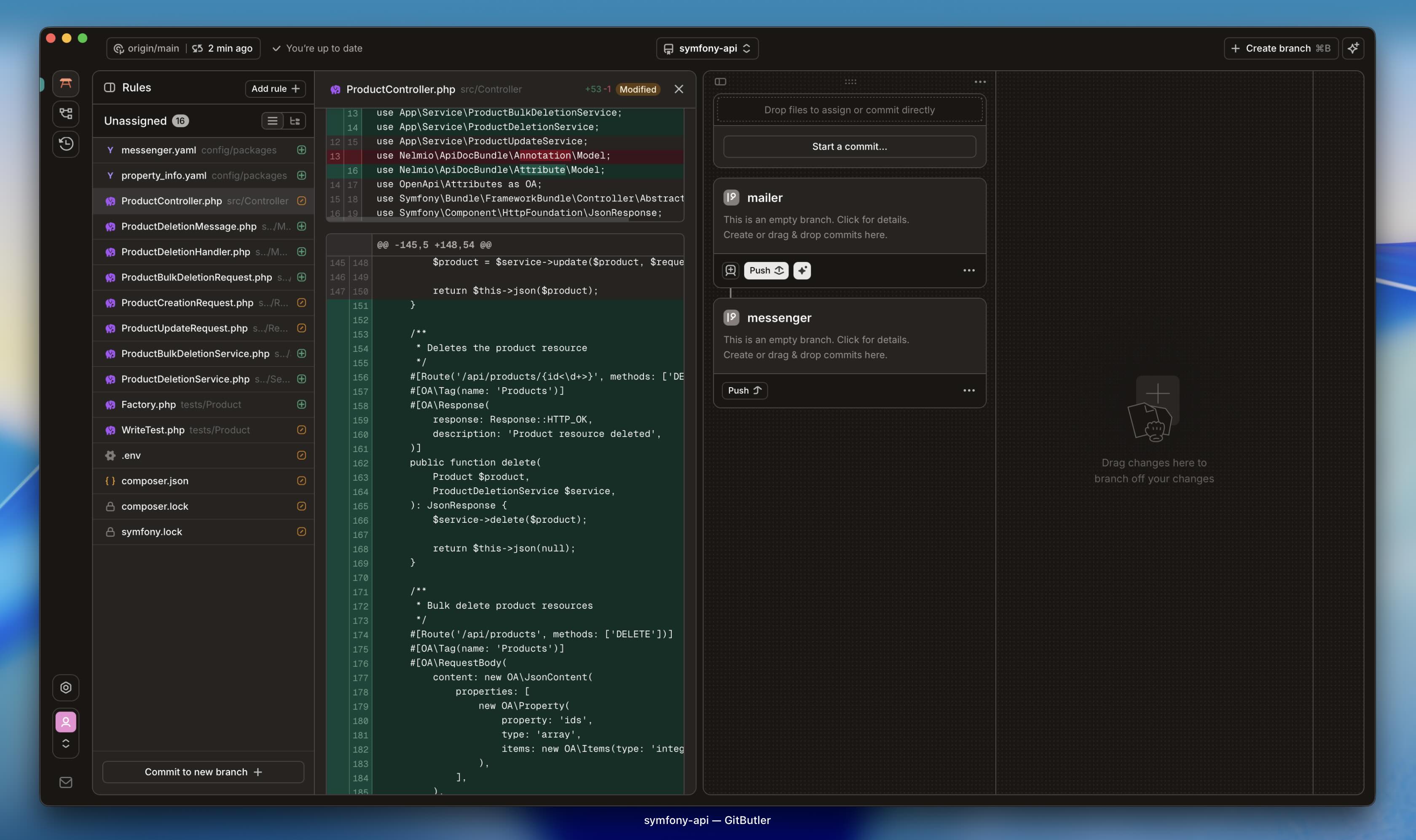Push the messenger branch
The height and width of the screenshot is (840, 1416).
coord(744,391)
